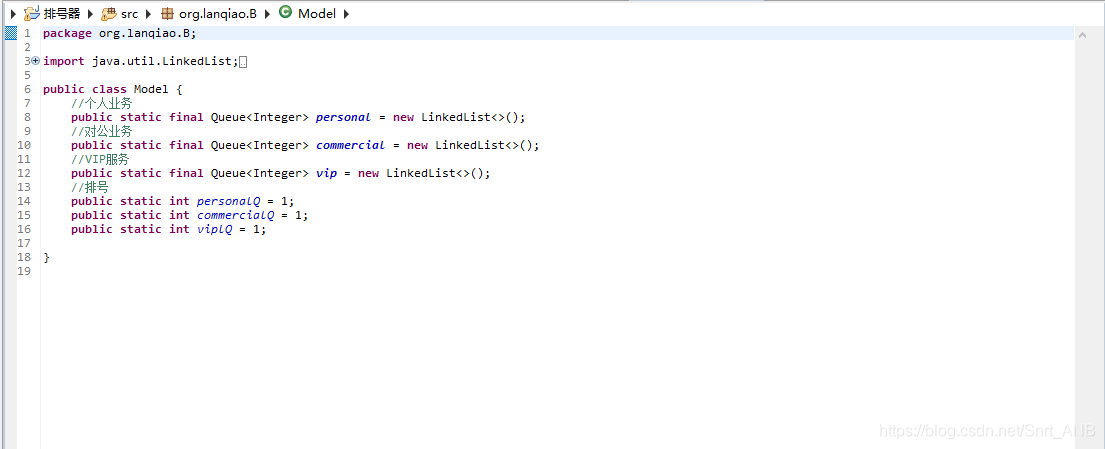This screenshot has width=1105, height=449.
Task: Click line number 19 in the gutter
Action: (x=25, y=271)
